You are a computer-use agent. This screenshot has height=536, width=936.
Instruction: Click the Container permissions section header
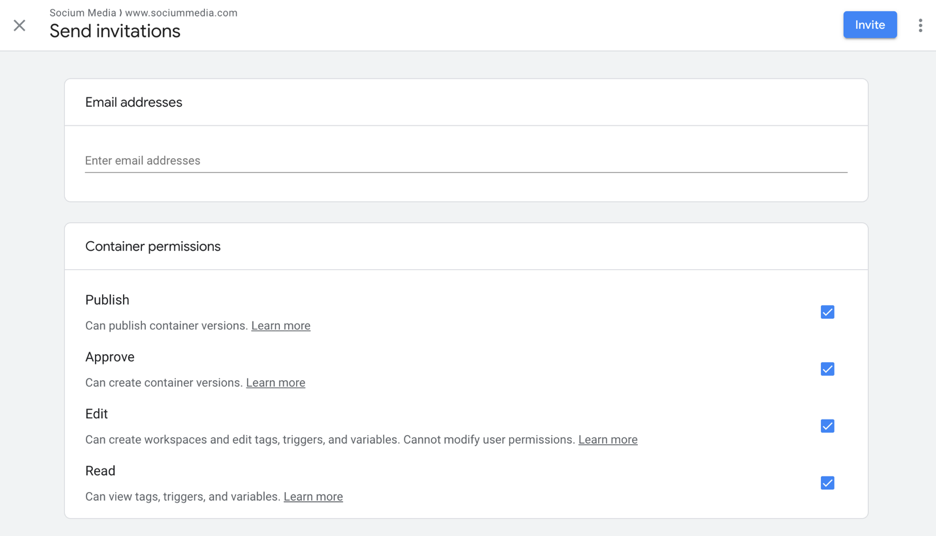153,247
